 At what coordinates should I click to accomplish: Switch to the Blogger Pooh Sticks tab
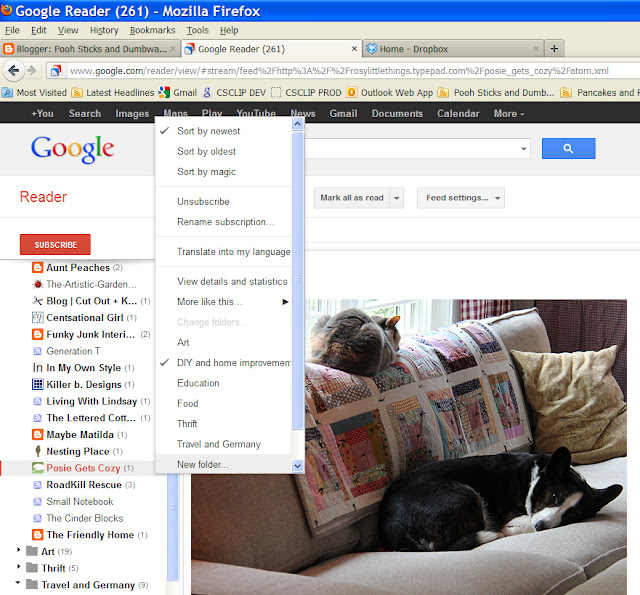point(90,49)
